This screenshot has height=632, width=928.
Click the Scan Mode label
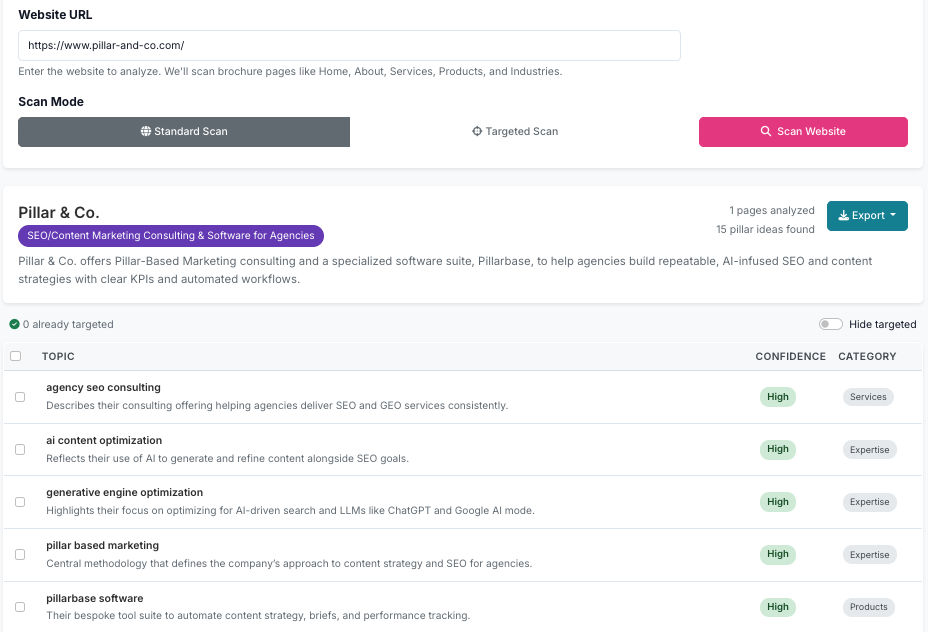[51, 102]
